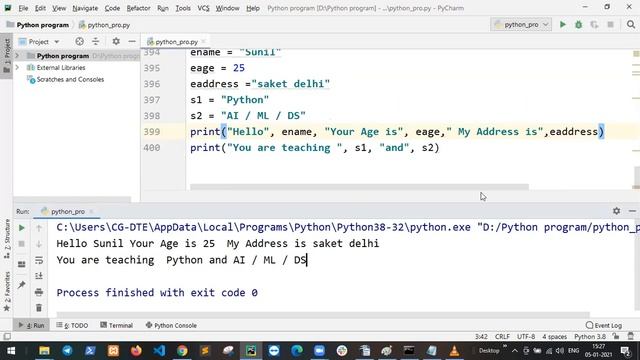The image size is (640, 360).
Task: Open the Tools menu
Action: point(183,8)
